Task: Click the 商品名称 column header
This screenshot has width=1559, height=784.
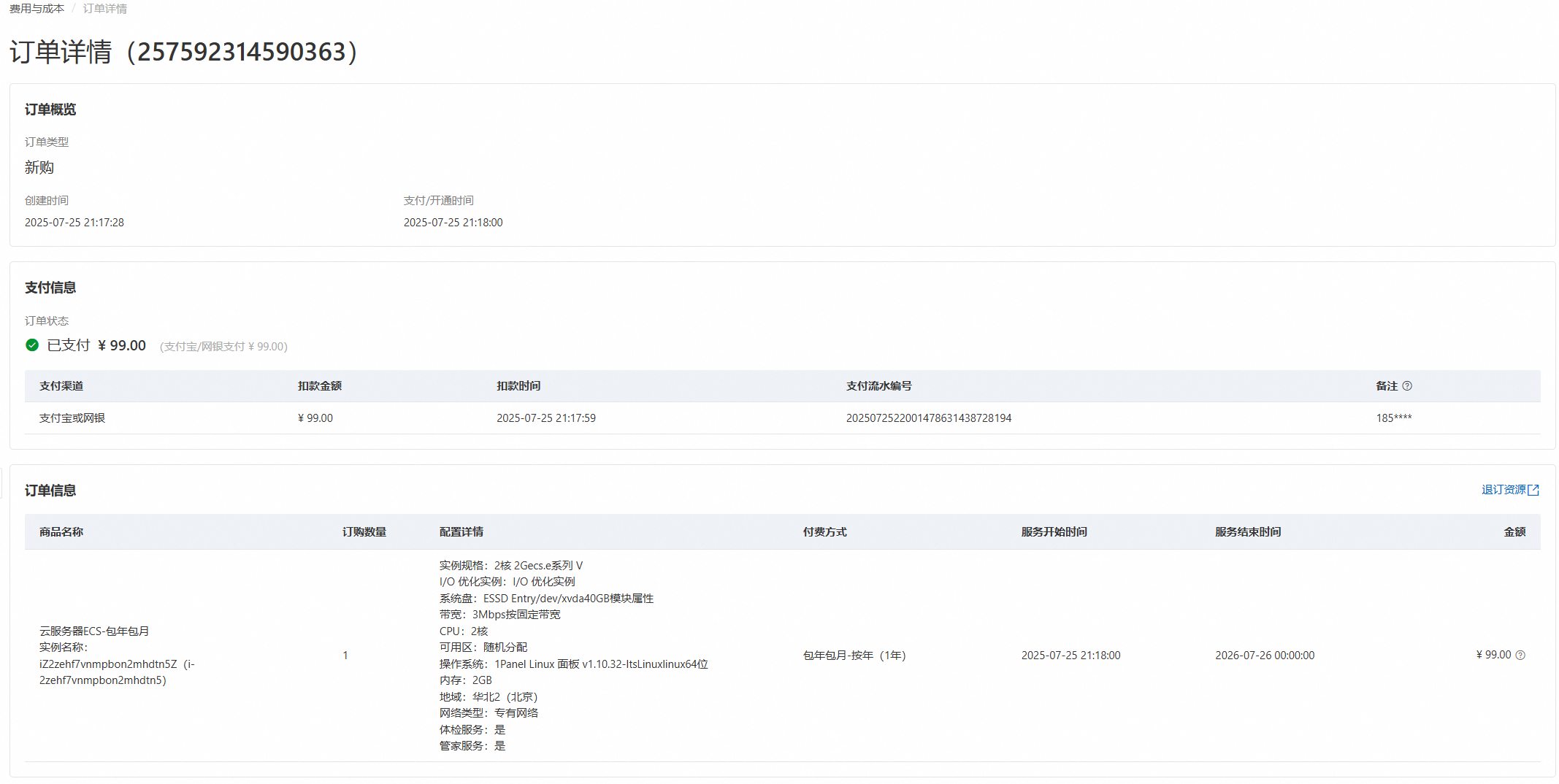Action: (61, 532)
